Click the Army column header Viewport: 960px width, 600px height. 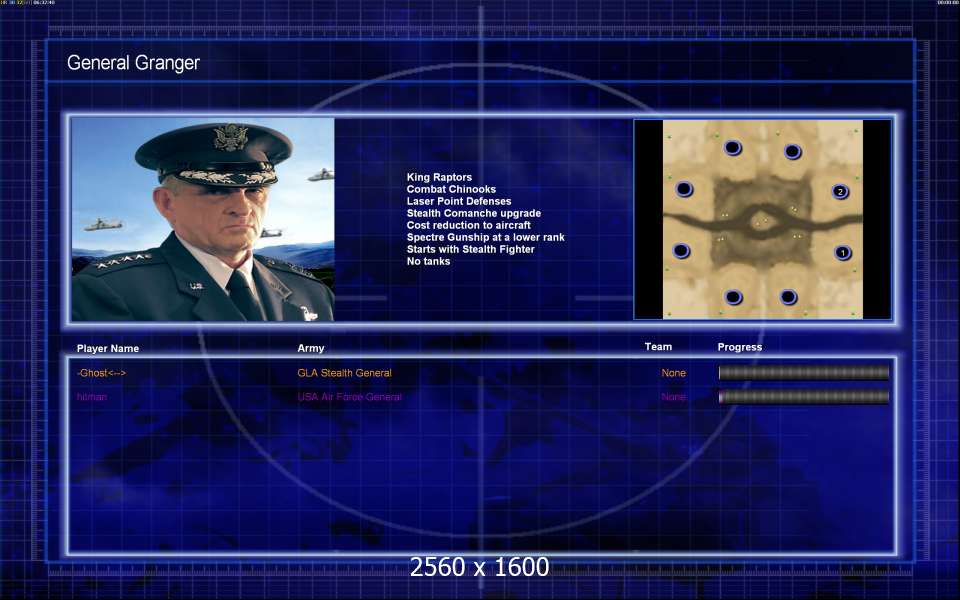[310, 348]
